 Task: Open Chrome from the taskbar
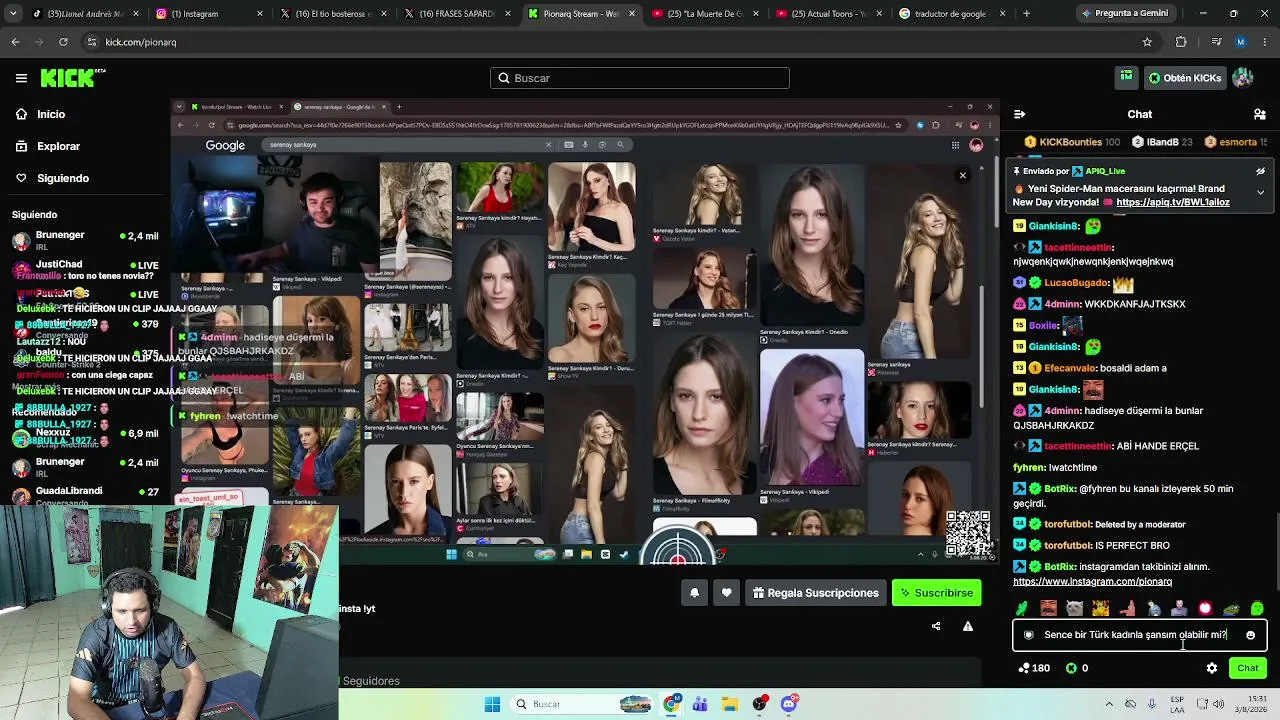tap(672, 705)
